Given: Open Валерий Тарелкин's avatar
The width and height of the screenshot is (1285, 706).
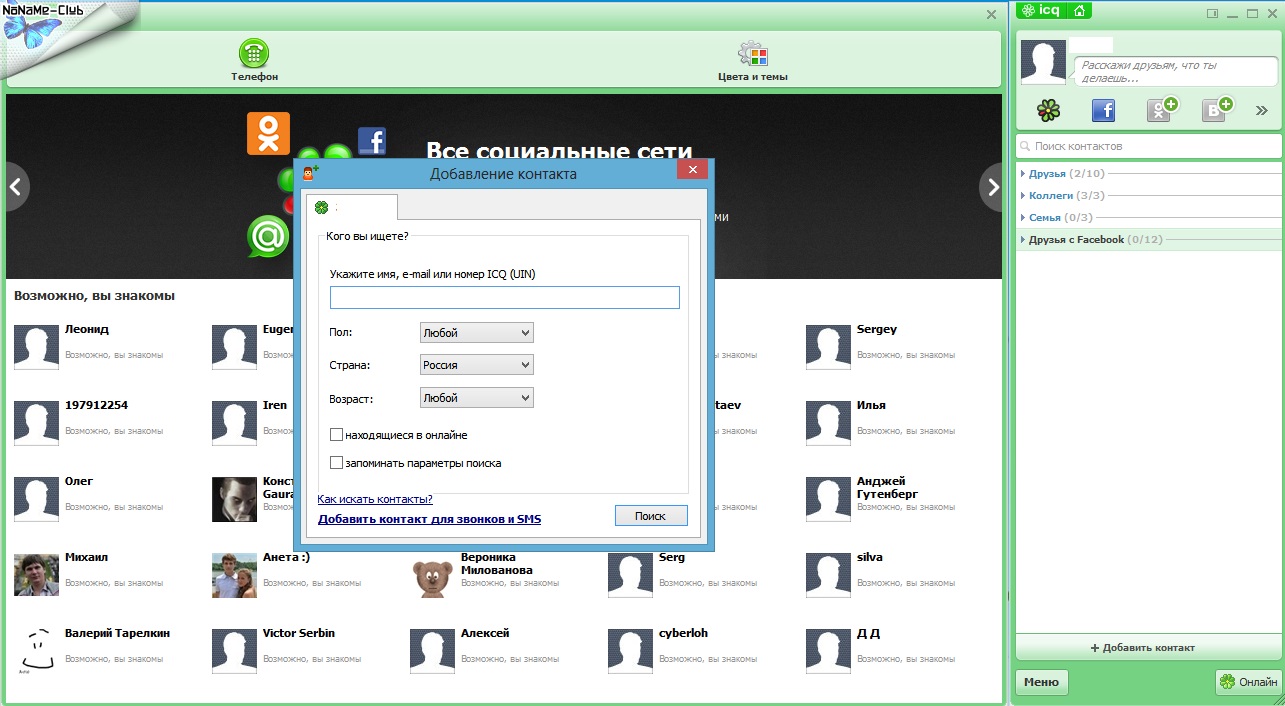Looking at the screenshot, I should 37,650.
